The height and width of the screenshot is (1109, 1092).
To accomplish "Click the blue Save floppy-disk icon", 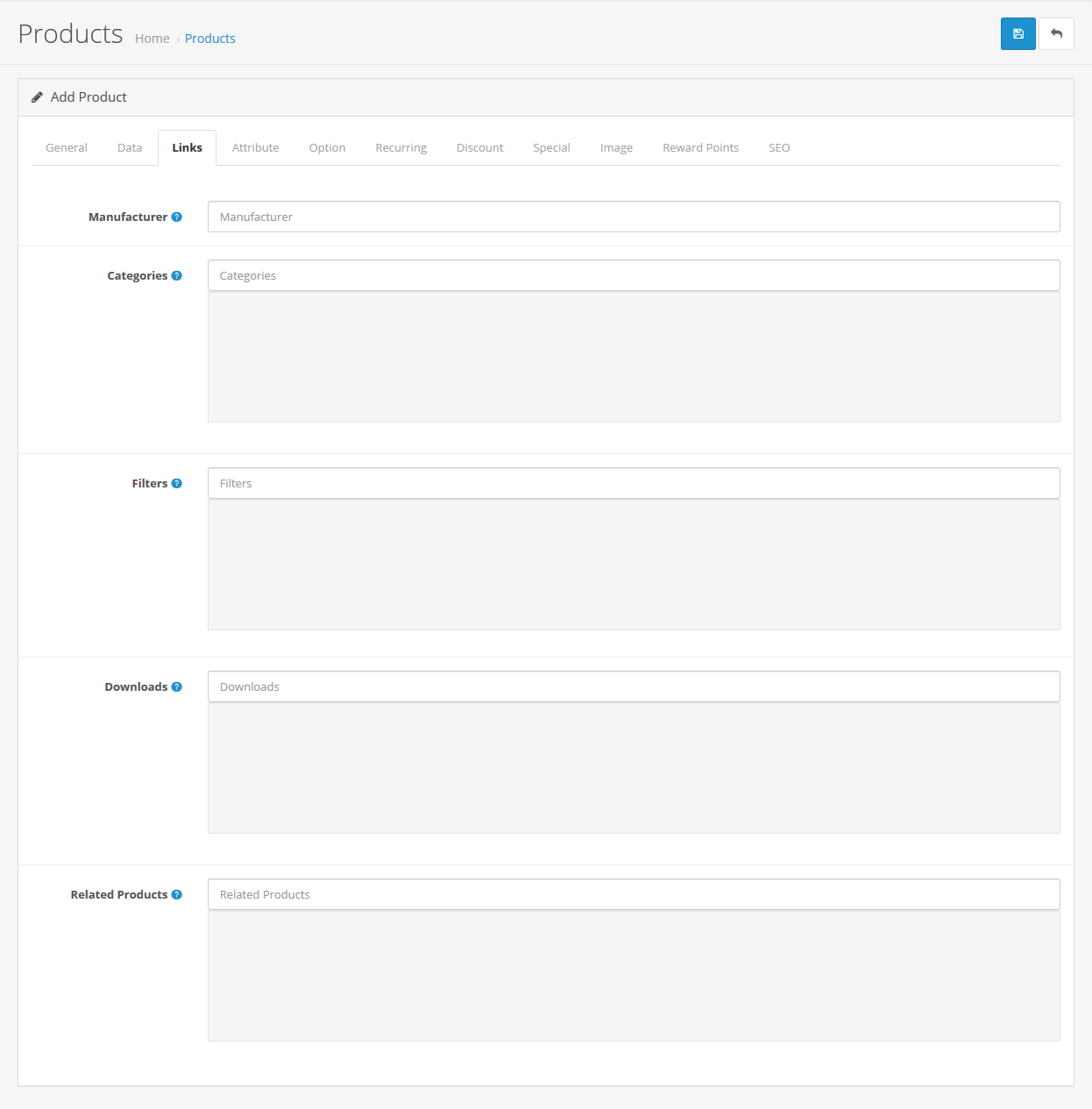I will [1018, 34].
